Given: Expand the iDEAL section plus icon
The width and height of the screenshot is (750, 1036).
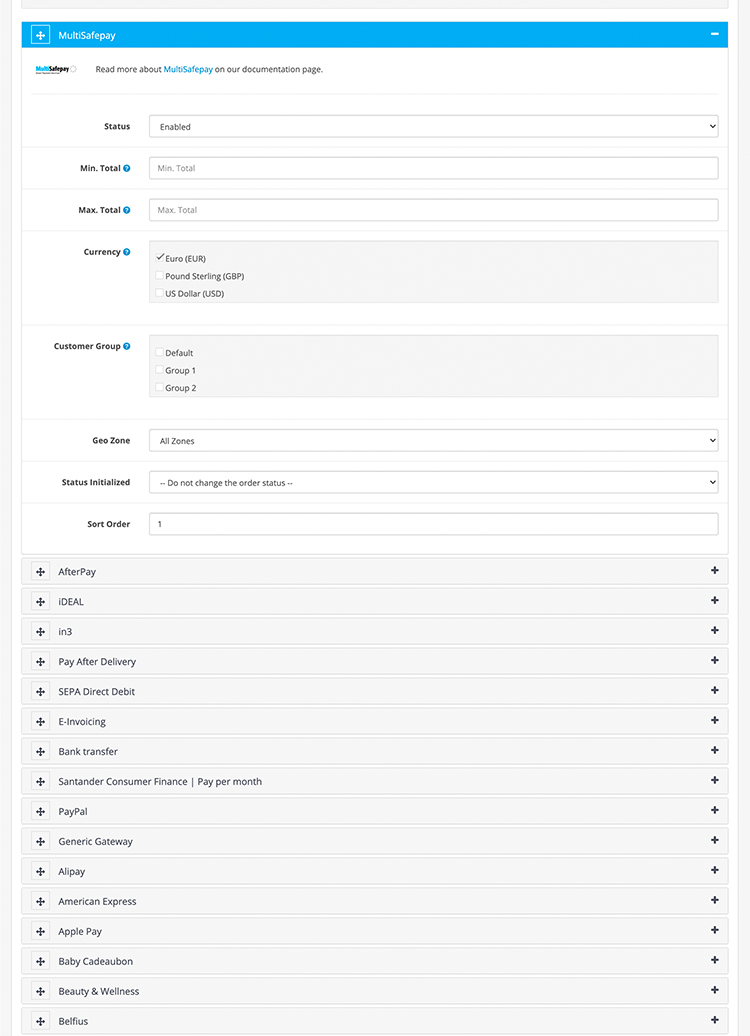Looking at the screenshot, I should pyautogui.click(x=714, y=601).
